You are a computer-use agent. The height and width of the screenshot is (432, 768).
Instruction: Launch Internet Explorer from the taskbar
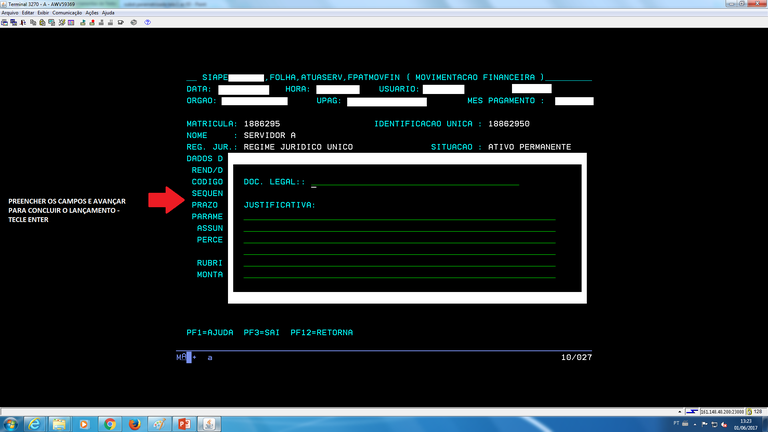[x=34, y=424]
